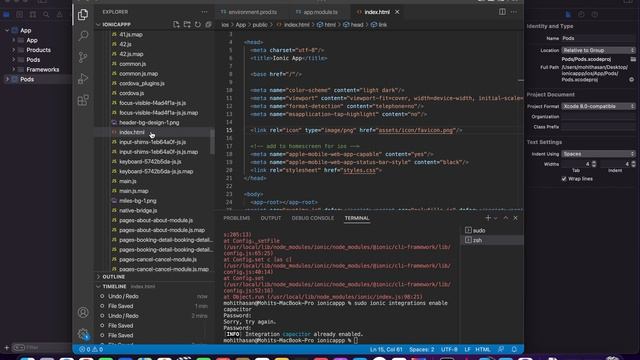Click Tab width stepper in Xcode
This screenshot has height=360, width=640.
pos(594,164)
